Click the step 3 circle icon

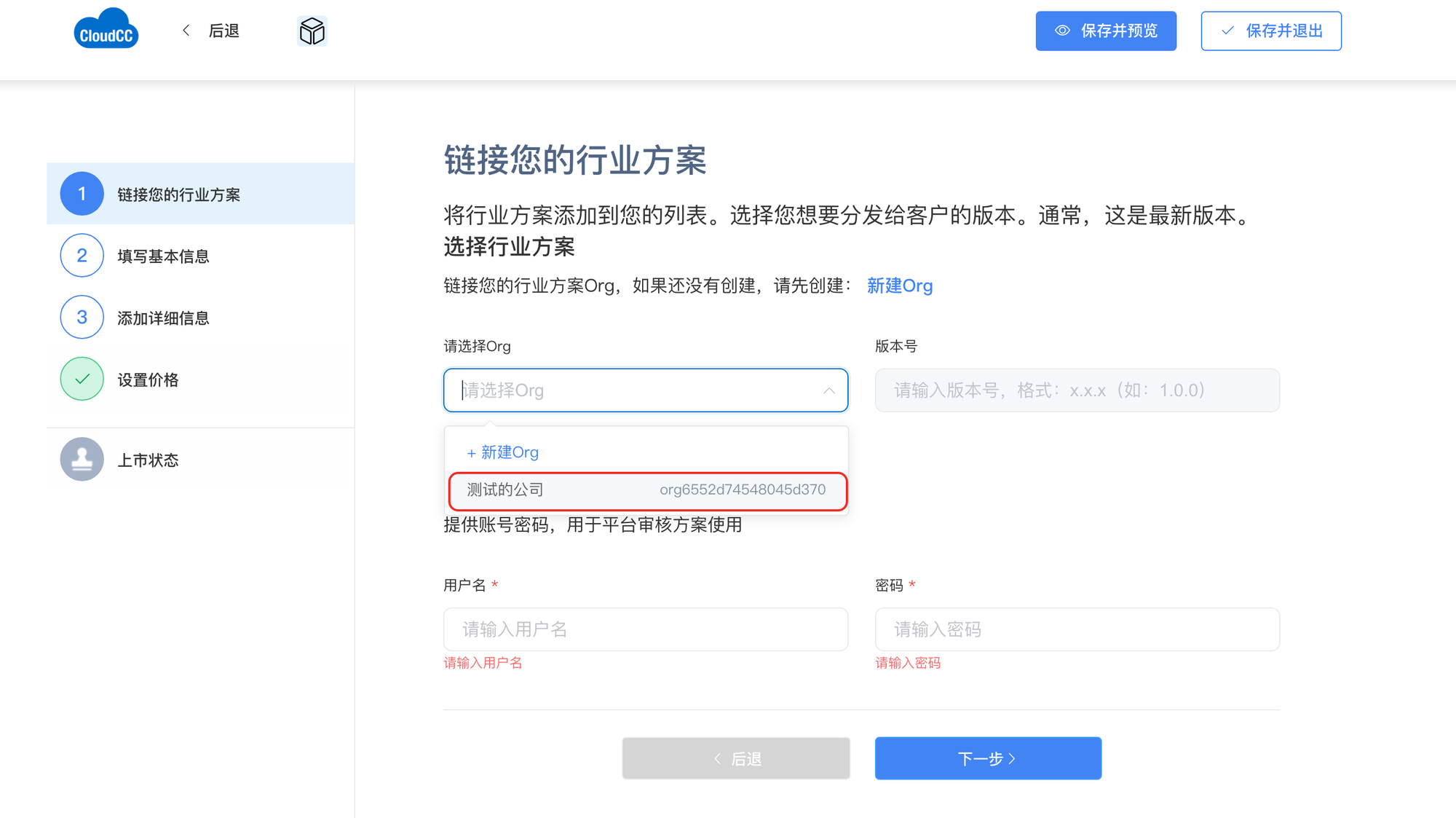tap(82, 318)
